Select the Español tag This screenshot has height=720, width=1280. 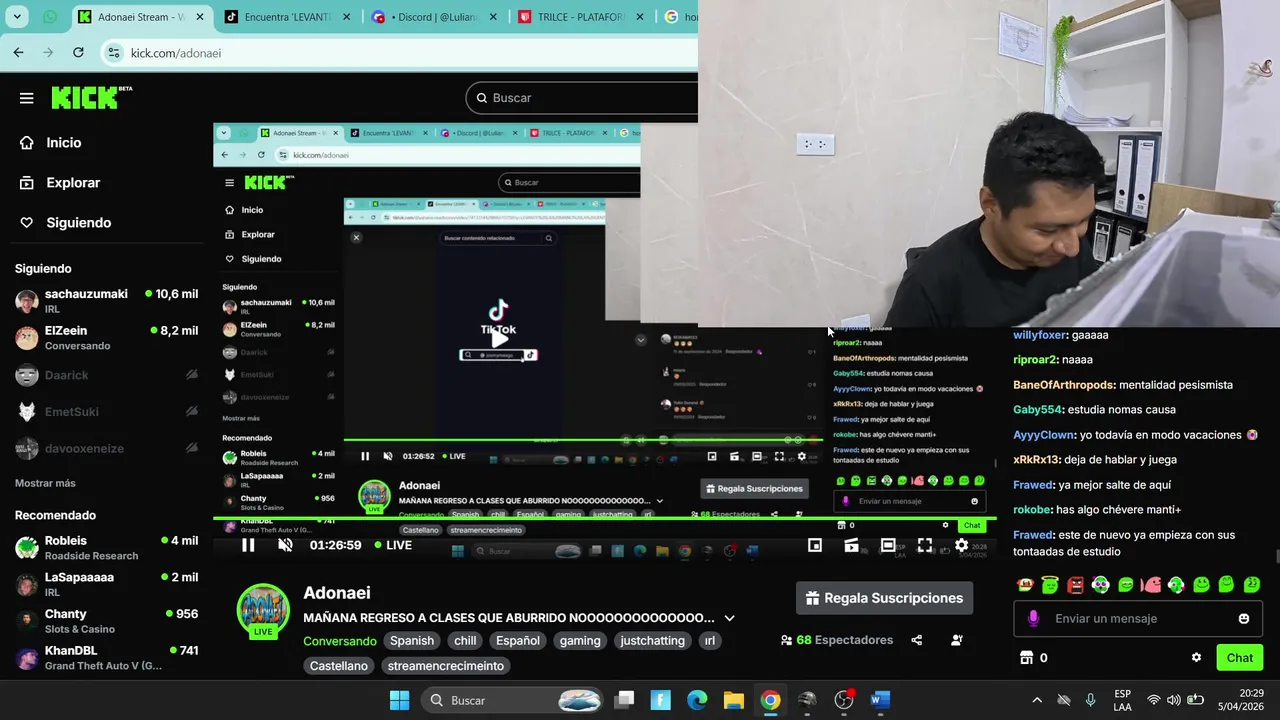coord(518,641)
